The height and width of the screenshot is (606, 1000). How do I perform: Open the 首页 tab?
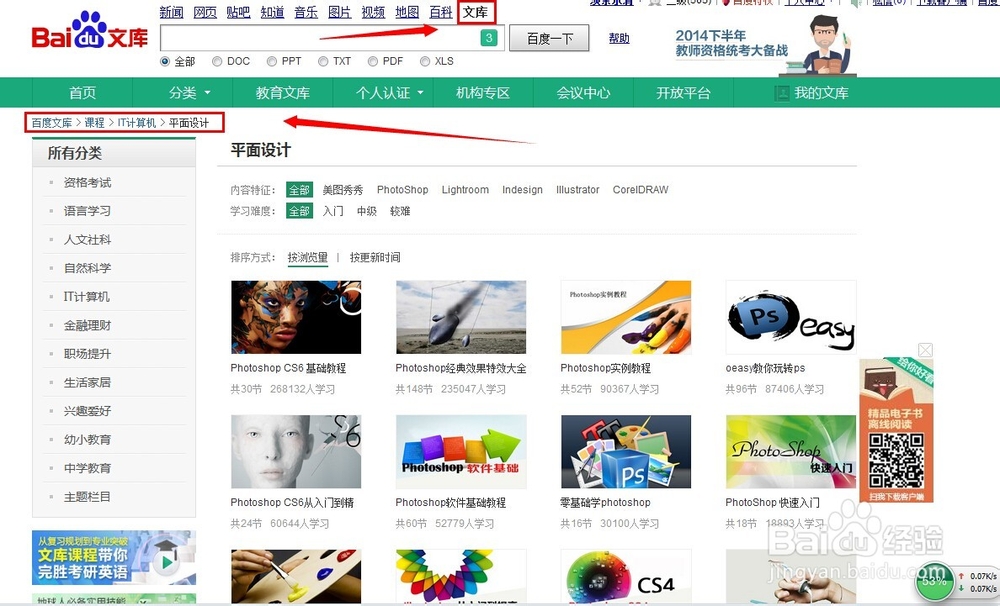click(x=82, y=93)
